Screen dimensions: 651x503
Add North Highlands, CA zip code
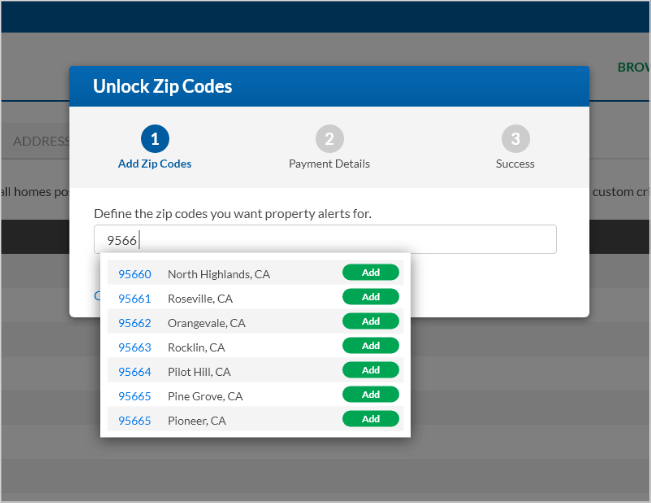(x=370, y=273)
